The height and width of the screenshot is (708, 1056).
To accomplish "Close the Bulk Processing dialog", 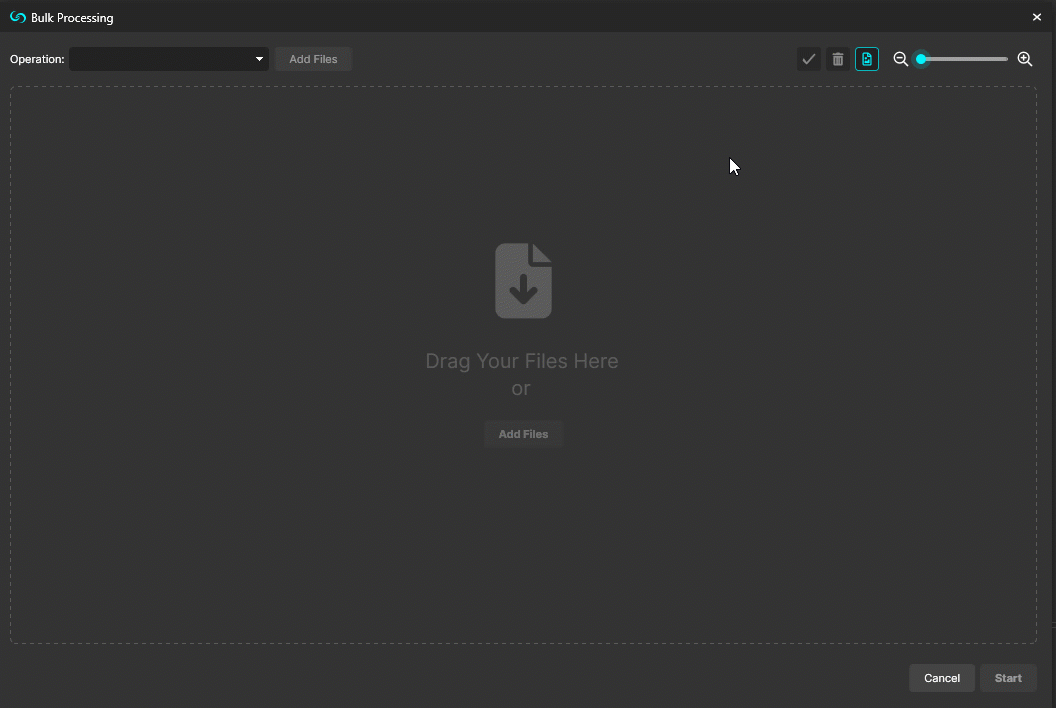I will pyautogui.click(x=1036, y=18).
